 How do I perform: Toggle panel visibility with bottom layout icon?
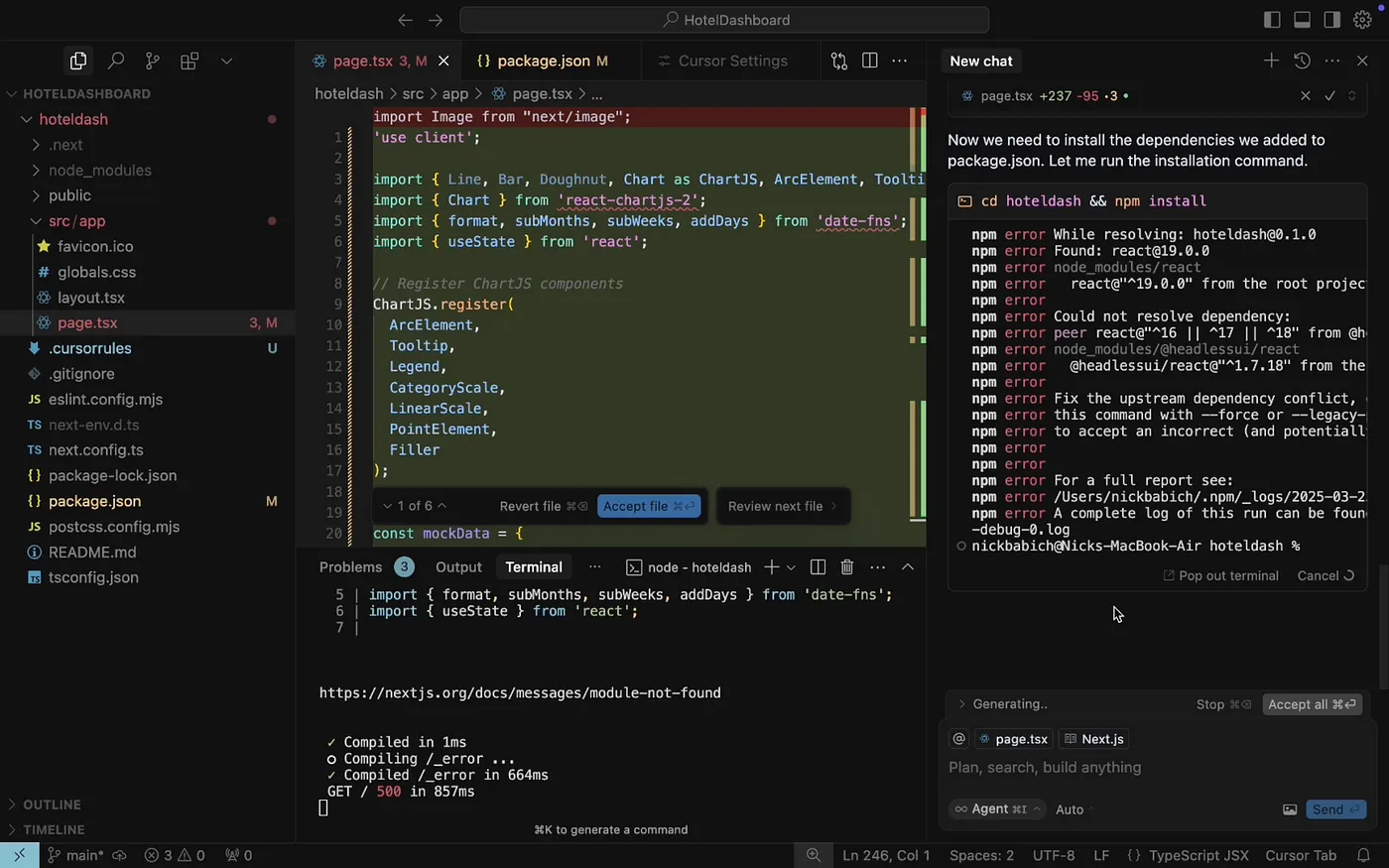pyautogui.click(x=1301, y=19)
